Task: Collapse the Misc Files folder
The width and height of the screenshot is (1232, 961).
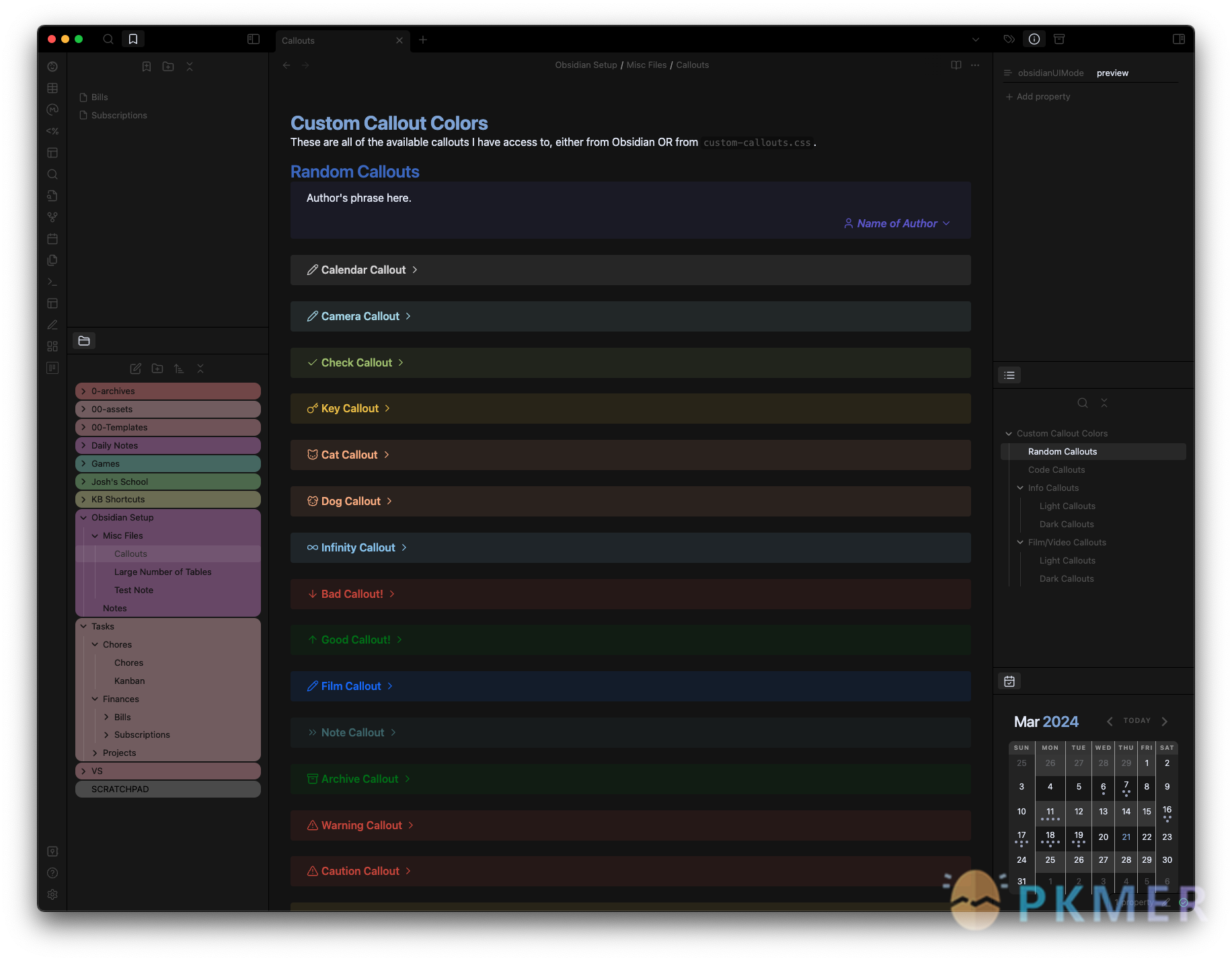Action: click(168, 536)
